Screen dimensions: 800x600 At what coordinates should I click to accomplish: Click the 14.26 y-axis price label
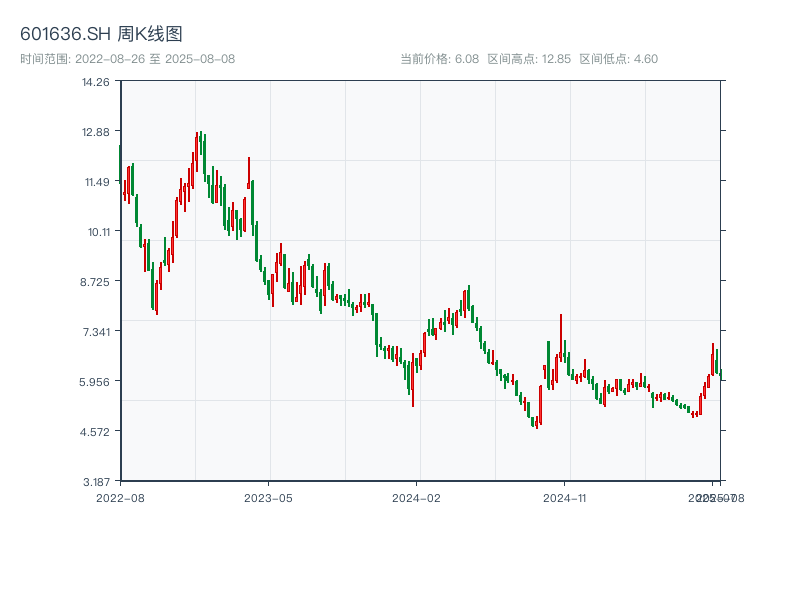(x=96, y=82)
